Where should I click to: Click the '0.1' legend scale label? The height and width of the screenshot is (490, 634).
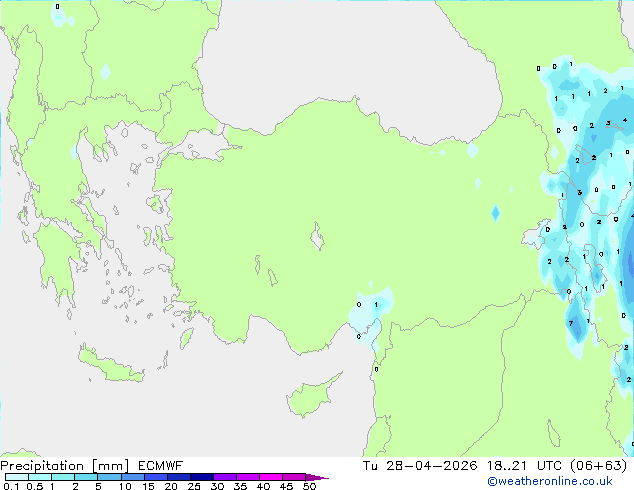pyautogui.click(x=11, y=486)
